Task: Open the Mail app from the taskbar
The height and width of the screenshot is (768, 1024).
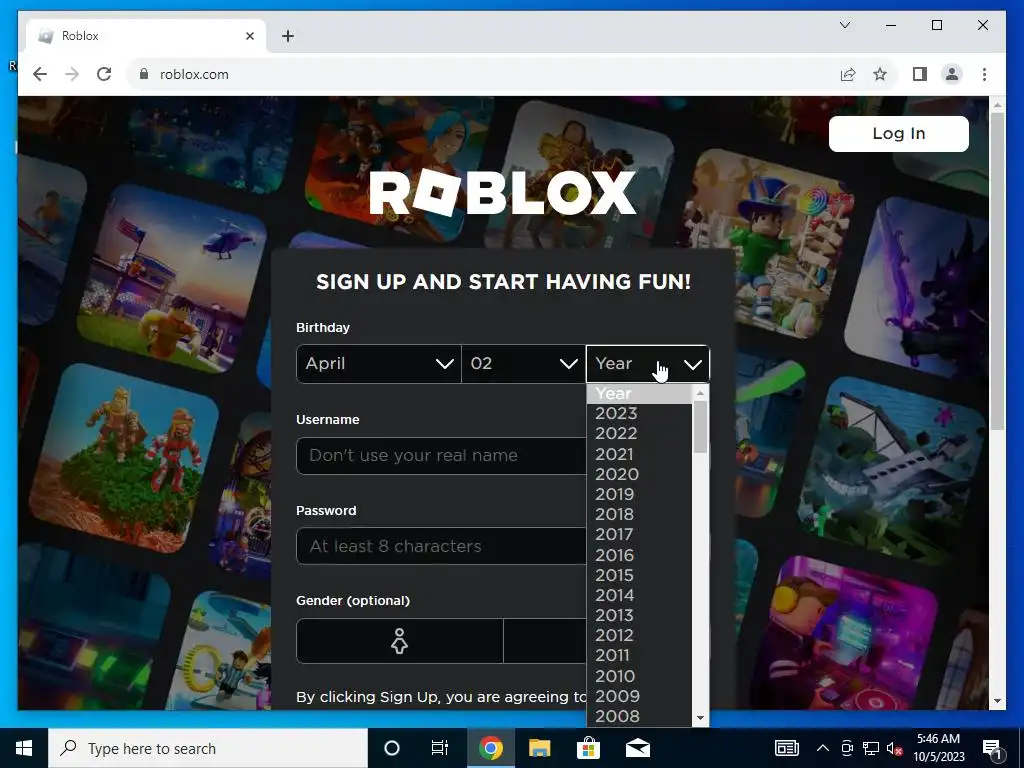Action: pos(637,748)
